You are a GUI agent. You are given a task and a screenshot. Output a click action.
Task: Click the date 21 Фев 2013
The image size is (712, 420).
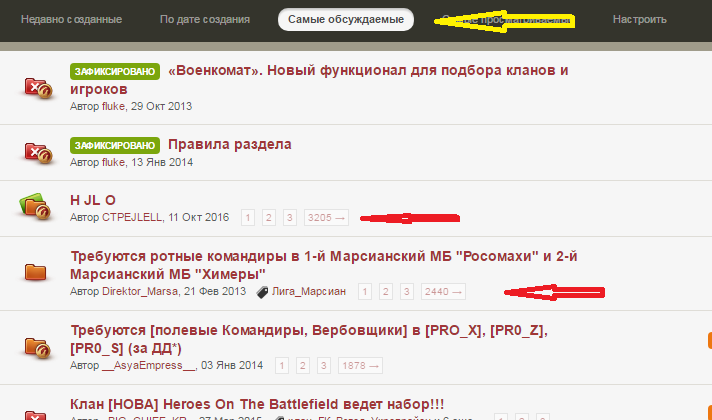(215, 292)
